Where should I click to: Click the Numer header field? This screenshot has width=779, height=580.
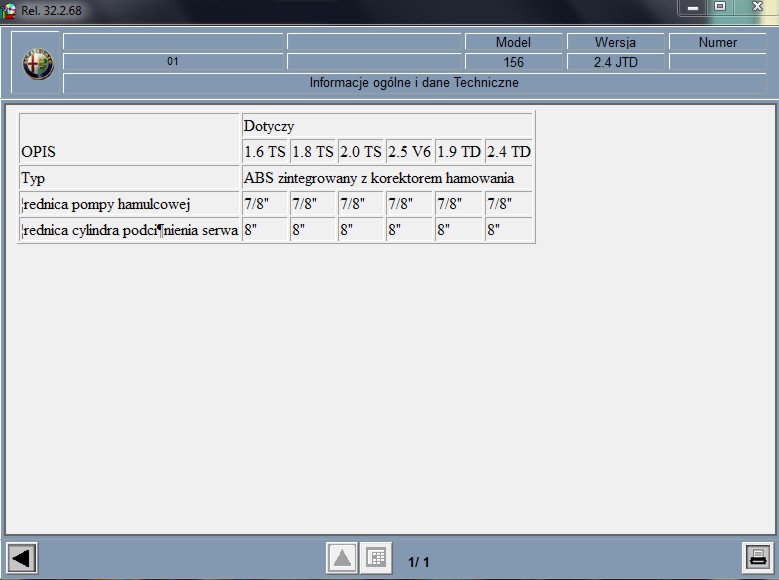coord(717,42)
